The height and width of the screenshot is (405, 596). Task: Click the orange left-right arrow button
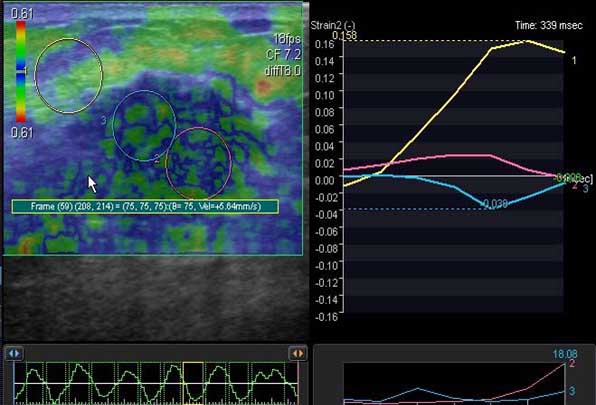point(298,354)
